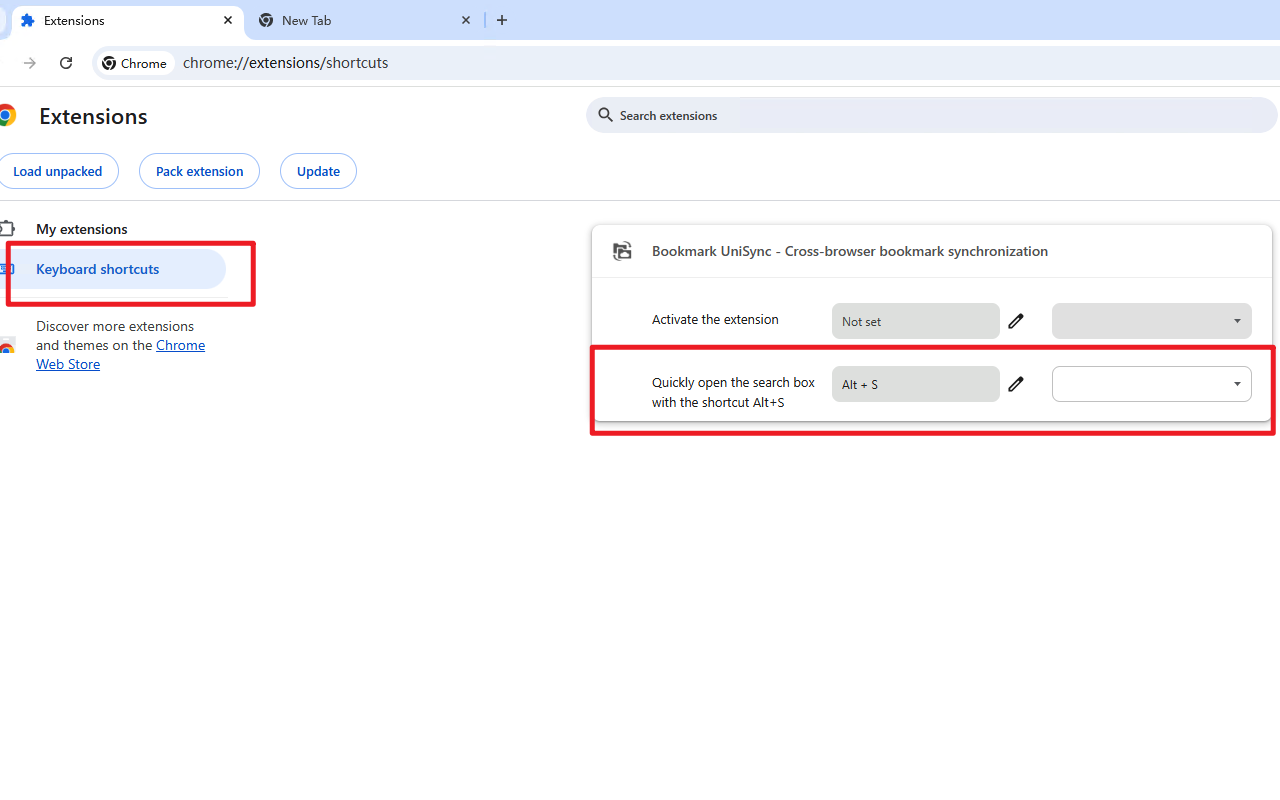
Task: Reload the current page
Action: (66, 62)
